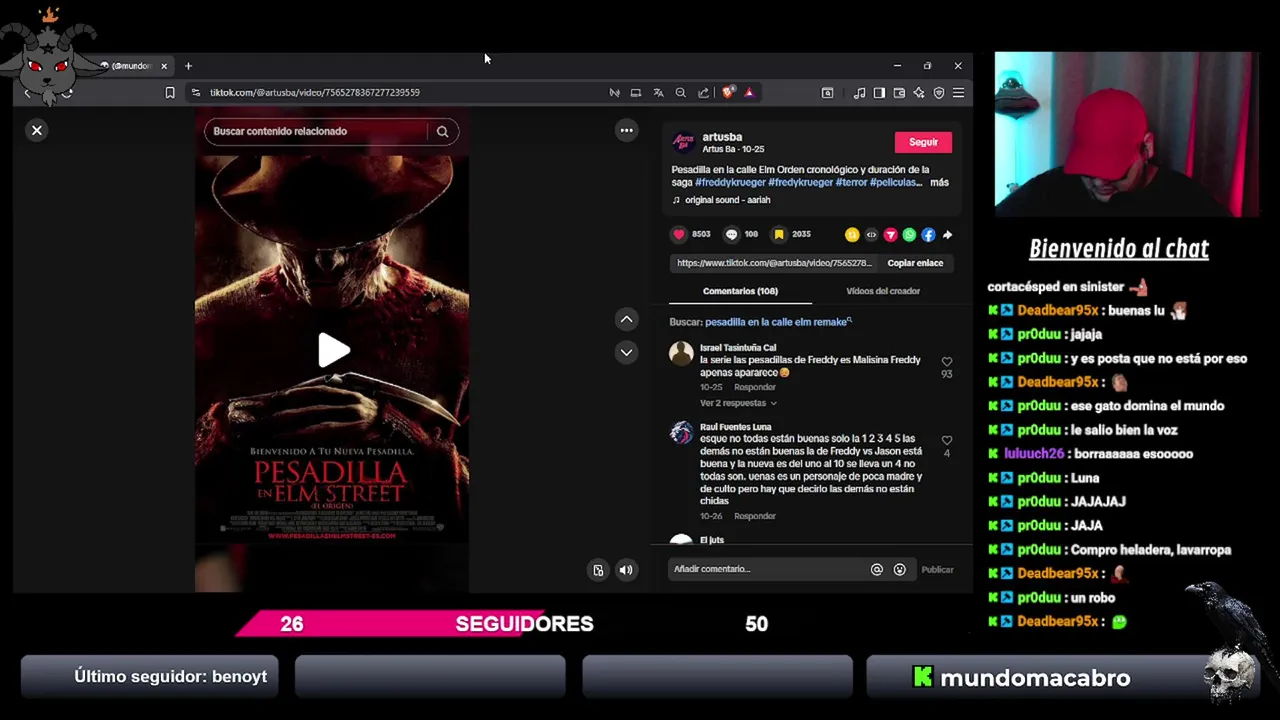The image size is (1280, 720).
Task: Click Publicar to post comment
Action: pyautogui.click(x=937, y=570)
